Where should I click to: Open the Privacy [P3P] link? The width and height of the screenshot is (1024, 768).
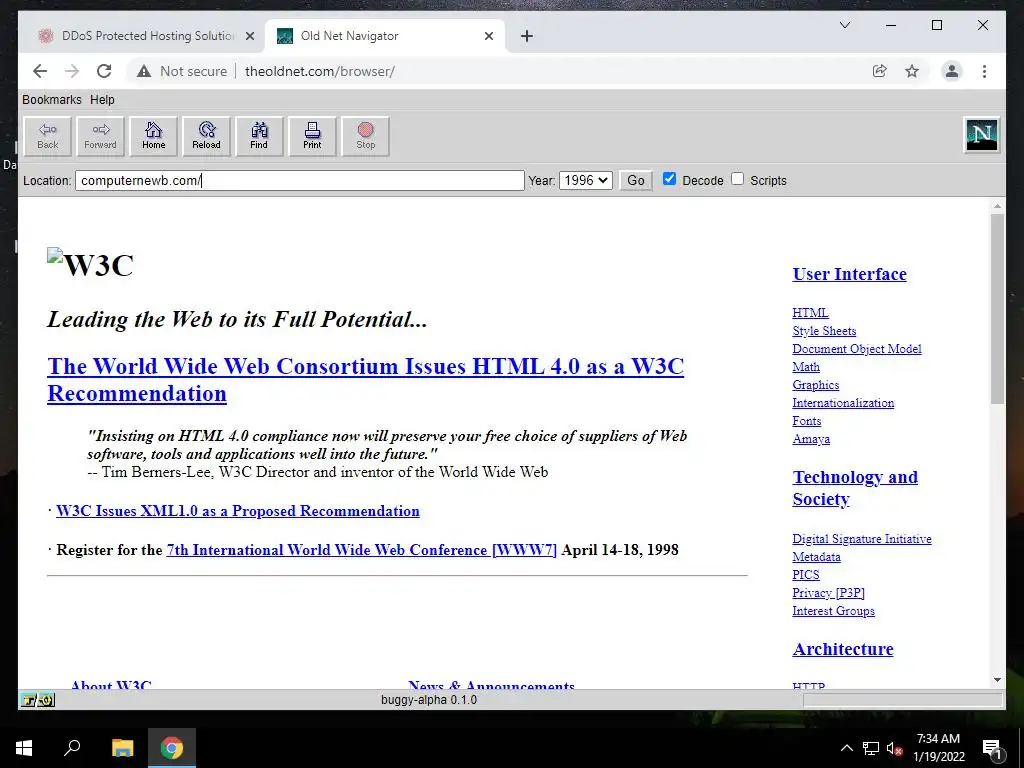point(828,593)
